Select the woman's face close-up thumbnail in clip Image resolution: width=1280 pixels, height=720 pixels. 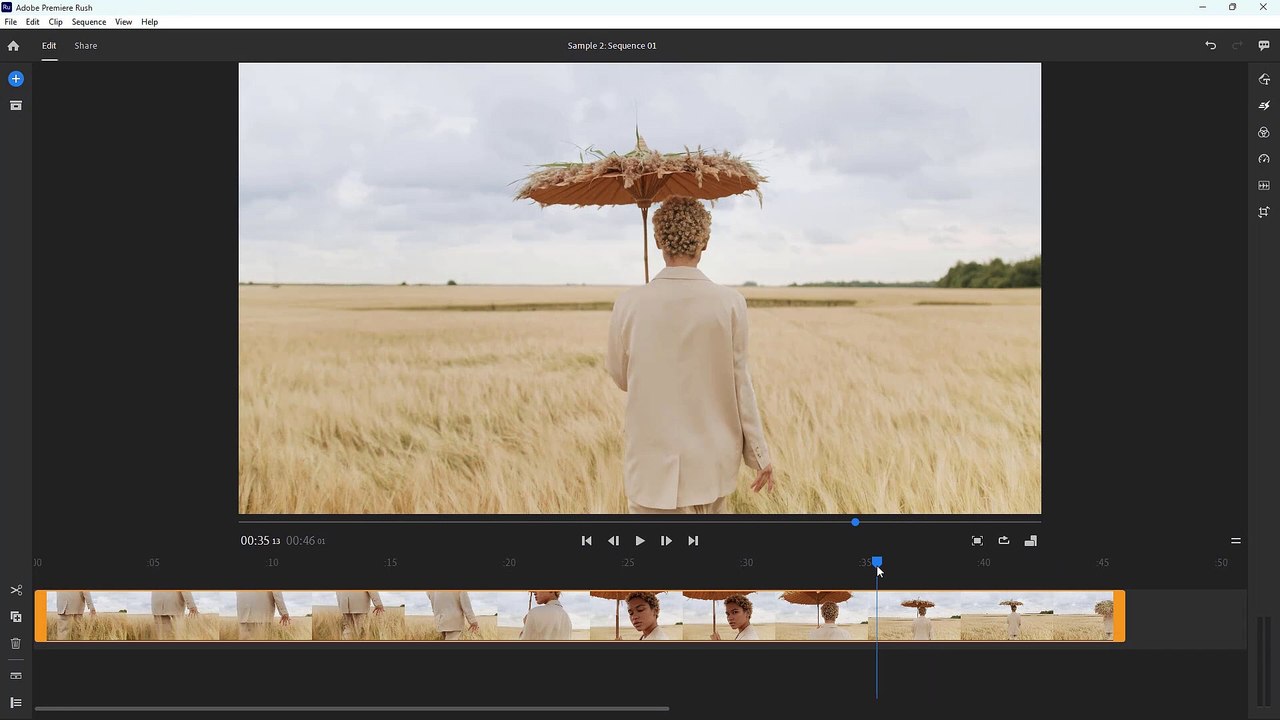636,616
